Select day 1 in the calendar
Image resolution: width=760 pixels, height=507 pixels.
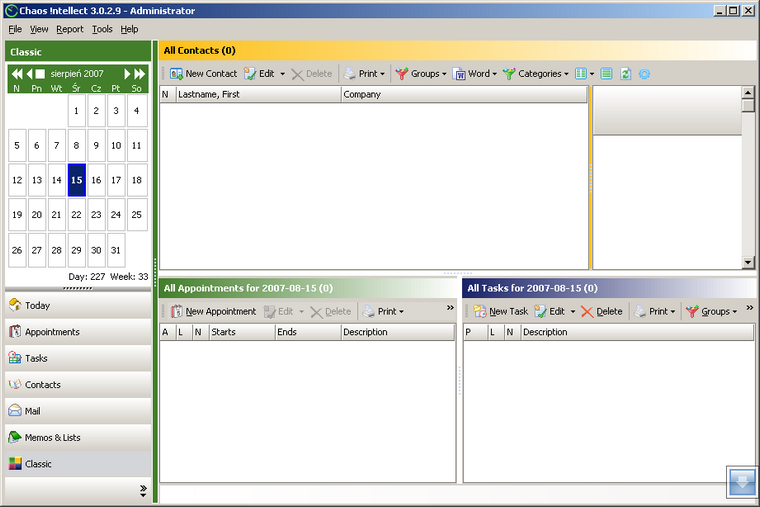click(77, 111)
